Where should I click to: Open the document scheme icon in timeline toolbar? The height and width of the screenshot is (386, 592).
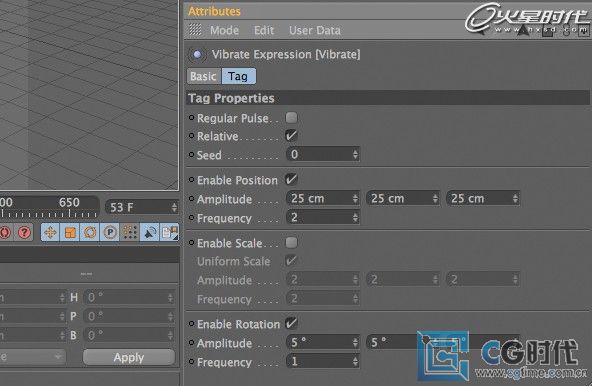click(x=170, y=232)
